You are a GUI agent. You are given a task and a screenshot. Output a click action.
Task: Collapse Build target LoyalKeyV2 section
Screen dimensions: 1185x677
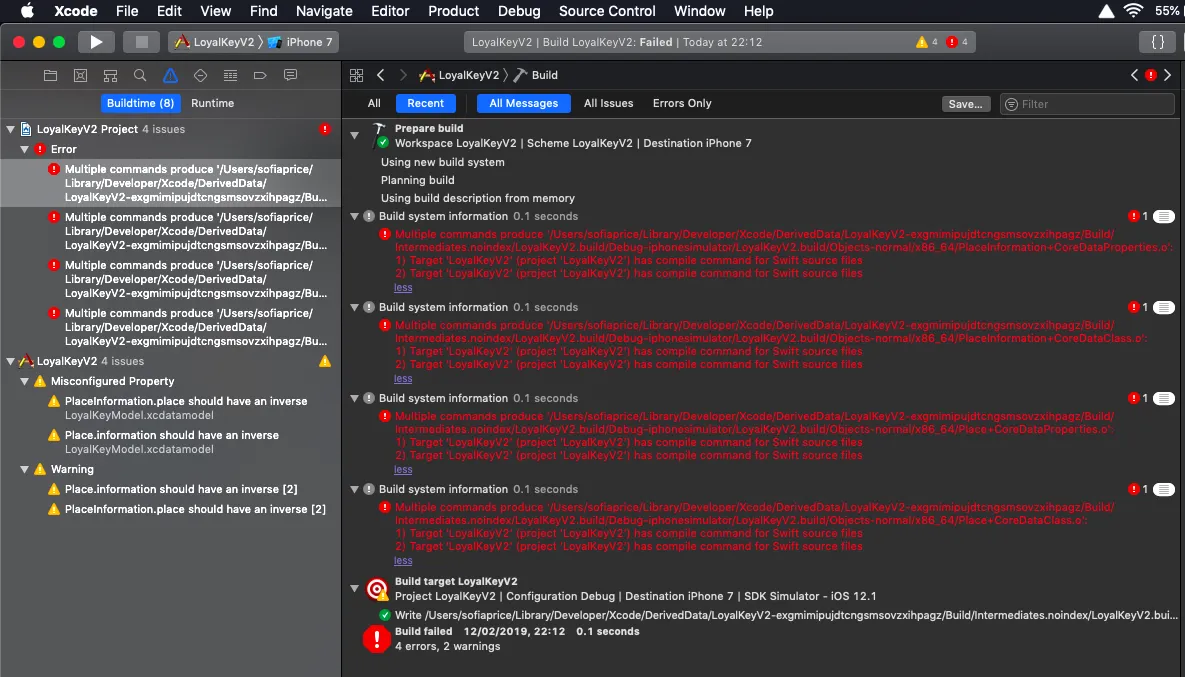tap(354, 589)
